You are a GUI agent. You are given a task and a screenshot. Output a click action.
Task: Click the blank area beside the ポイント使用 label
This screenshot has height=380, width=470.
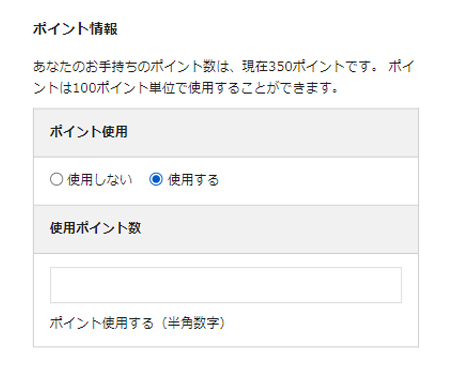coord(272,132)
